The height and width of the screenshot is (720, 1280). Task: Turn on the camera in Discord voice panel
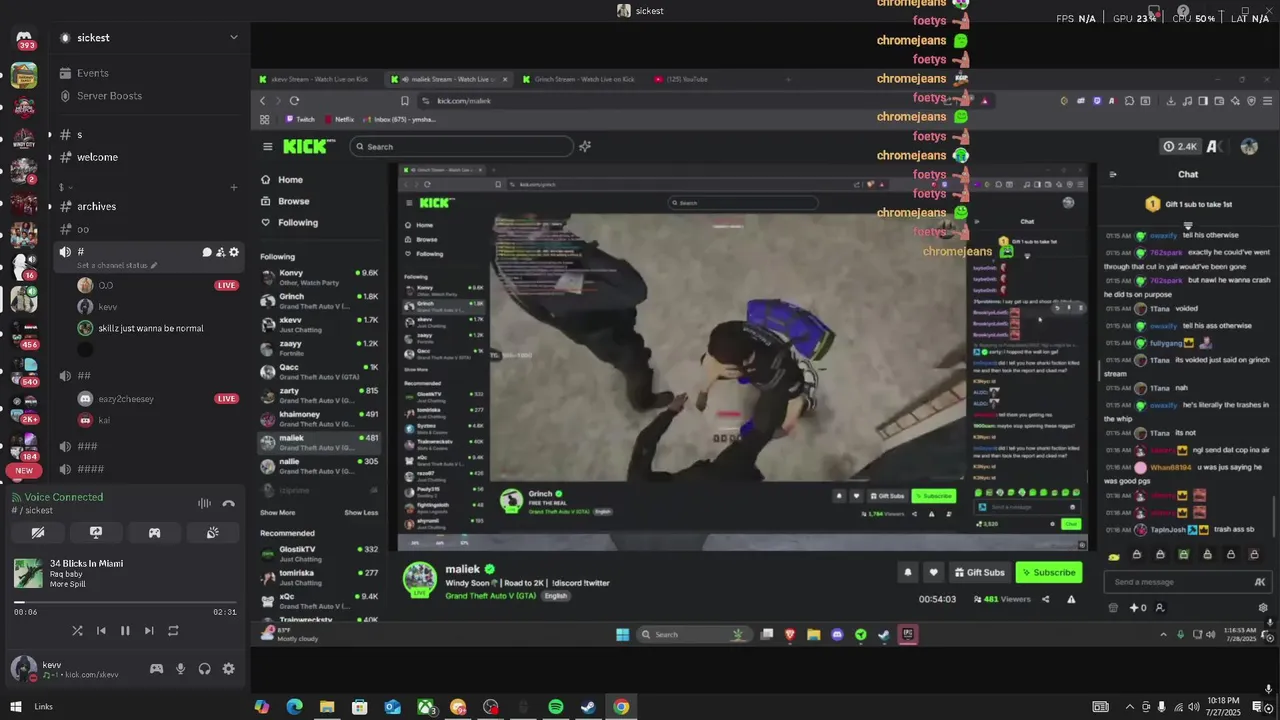tap(38, 533)
